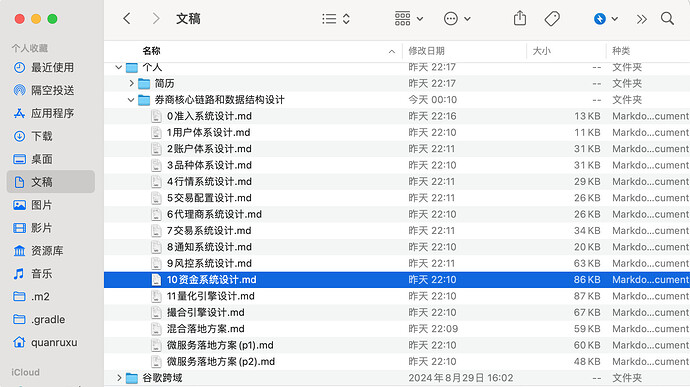Open the ellipsis action menu
The height and width of the screenshot is (387, 690).
tap(457, 18)
